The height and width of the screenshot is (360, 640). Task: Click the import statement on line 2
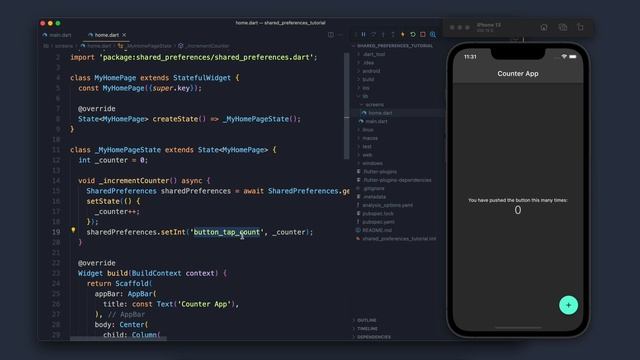[193, 58]
